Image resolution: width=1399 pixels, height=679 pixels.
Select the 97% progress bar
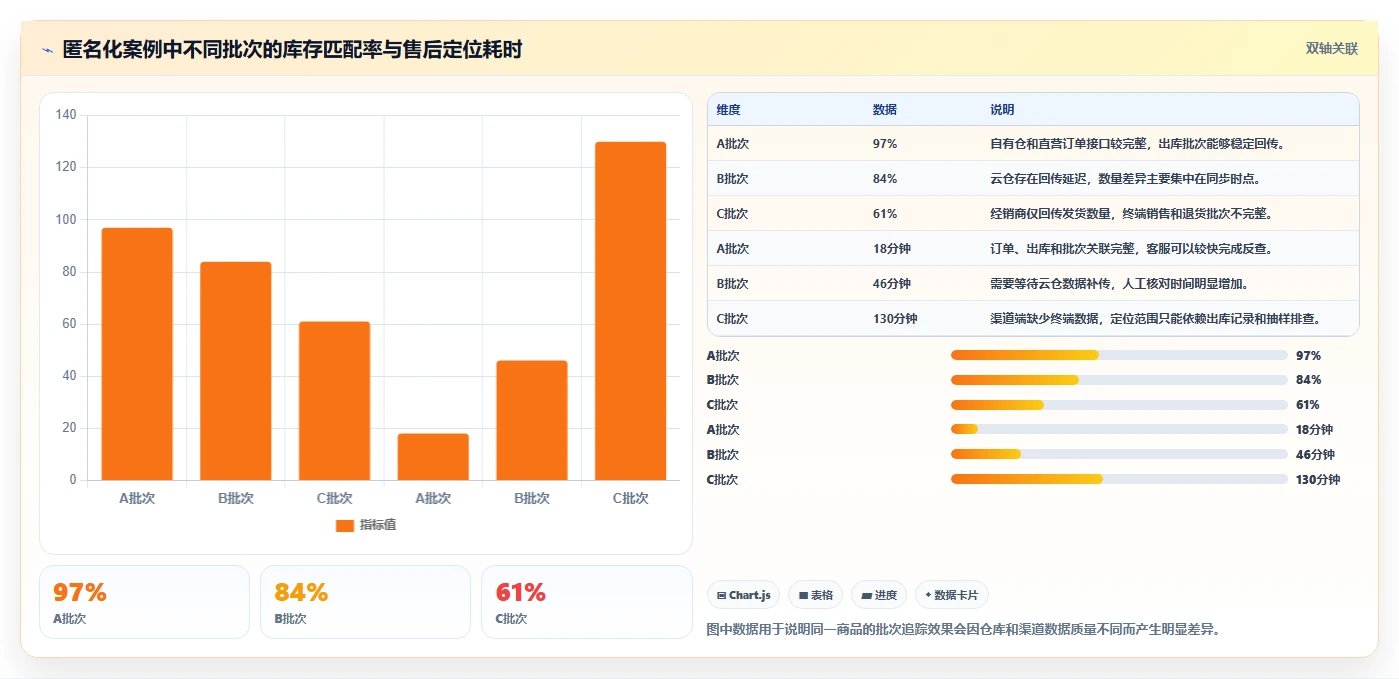(1119, 355)
